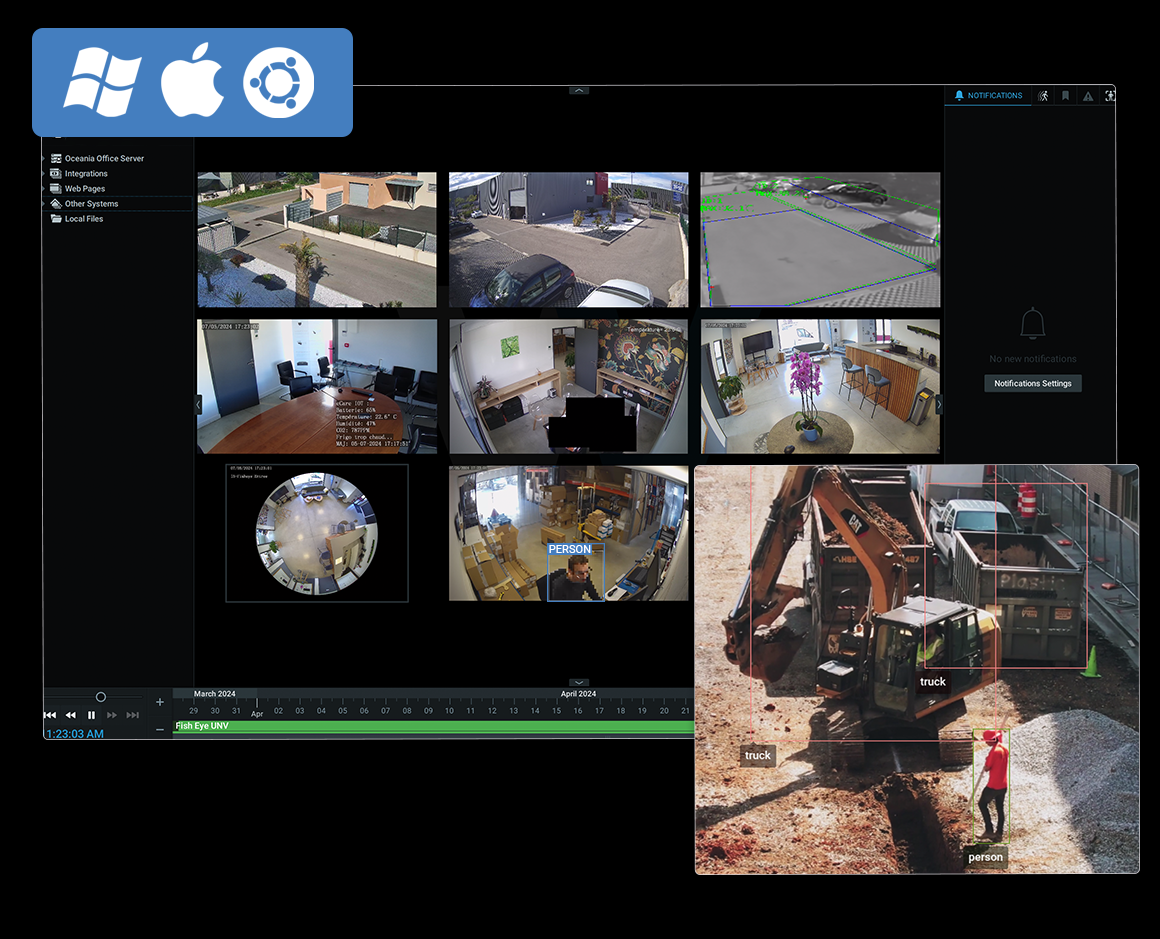Select the parking lot camera with dark car
The image size is (1160, 939).
[568, 240]
